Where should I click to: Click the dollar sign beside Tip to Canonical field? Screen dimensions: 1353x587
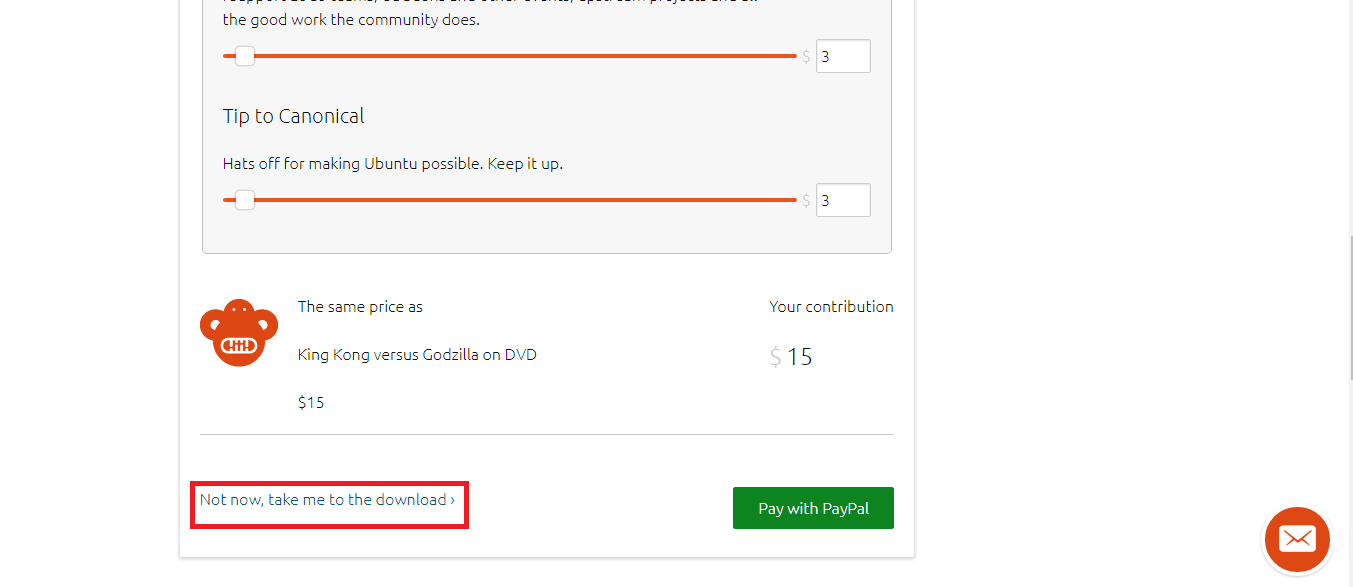[806, 201]
